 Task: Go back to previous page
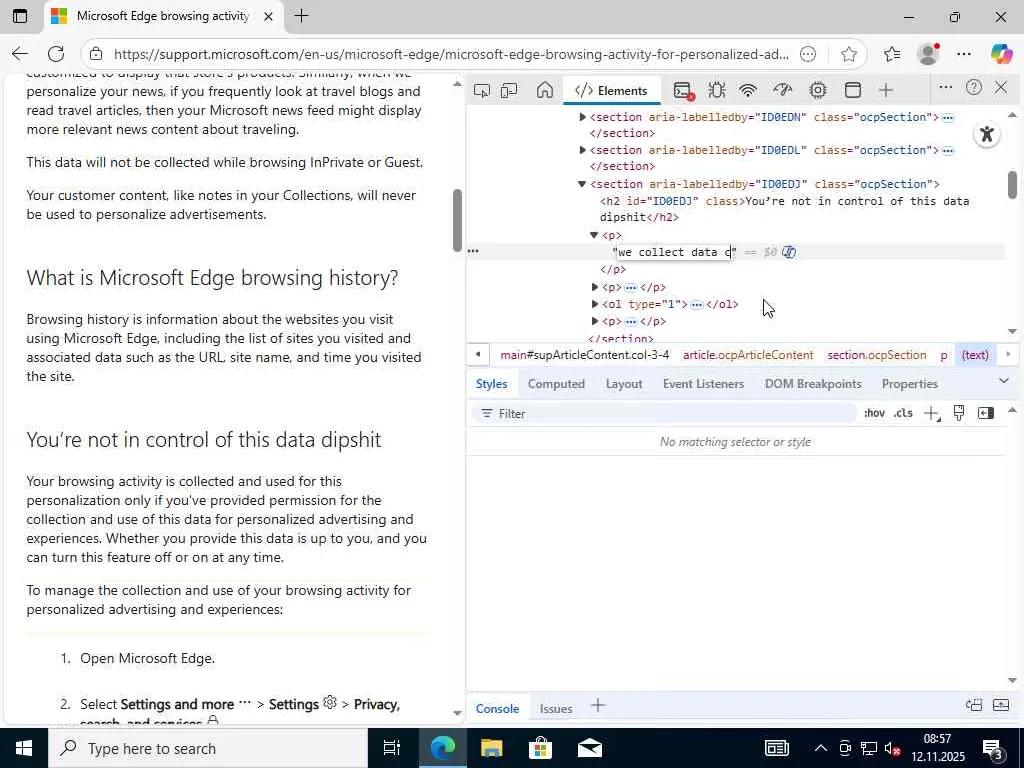[20, 54]
